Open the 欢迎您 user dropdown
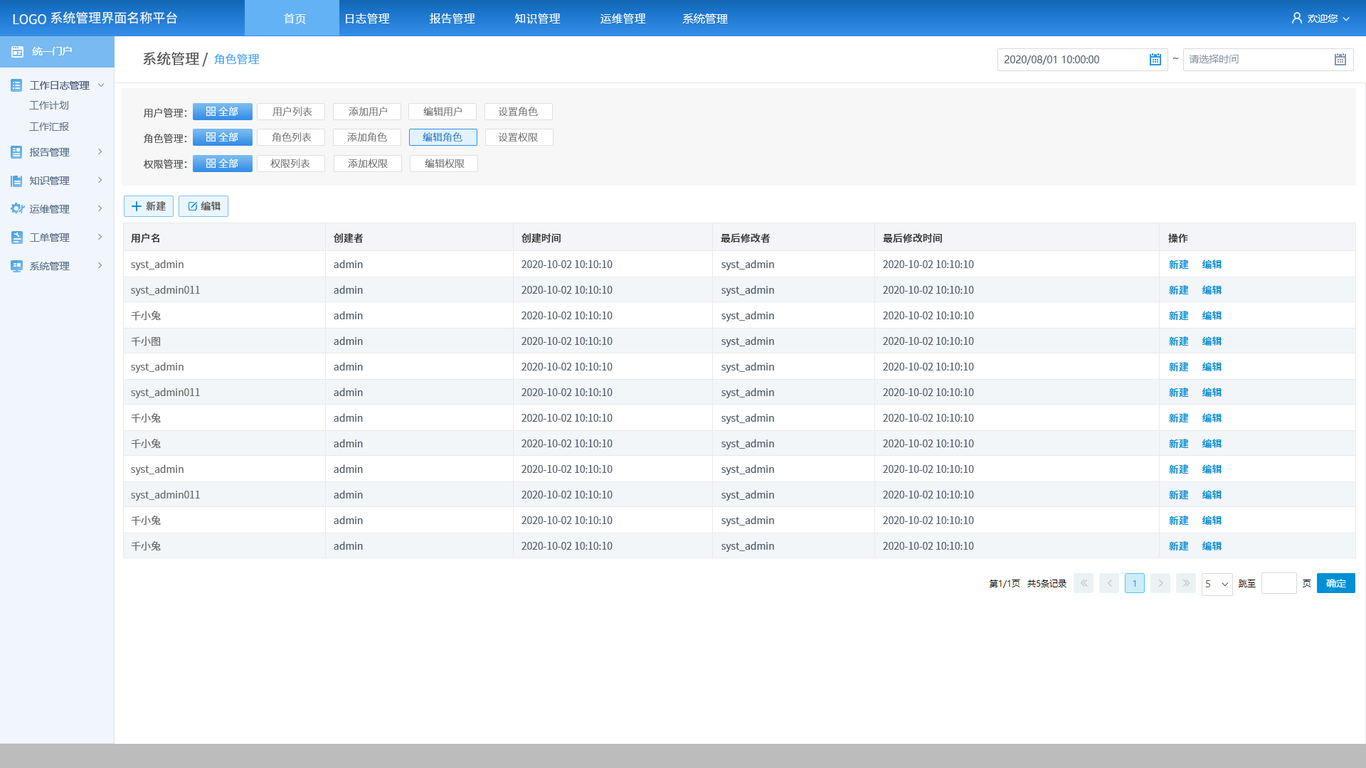Image resolution: width=1366 pixels, height=768 pixels. 1347,18
